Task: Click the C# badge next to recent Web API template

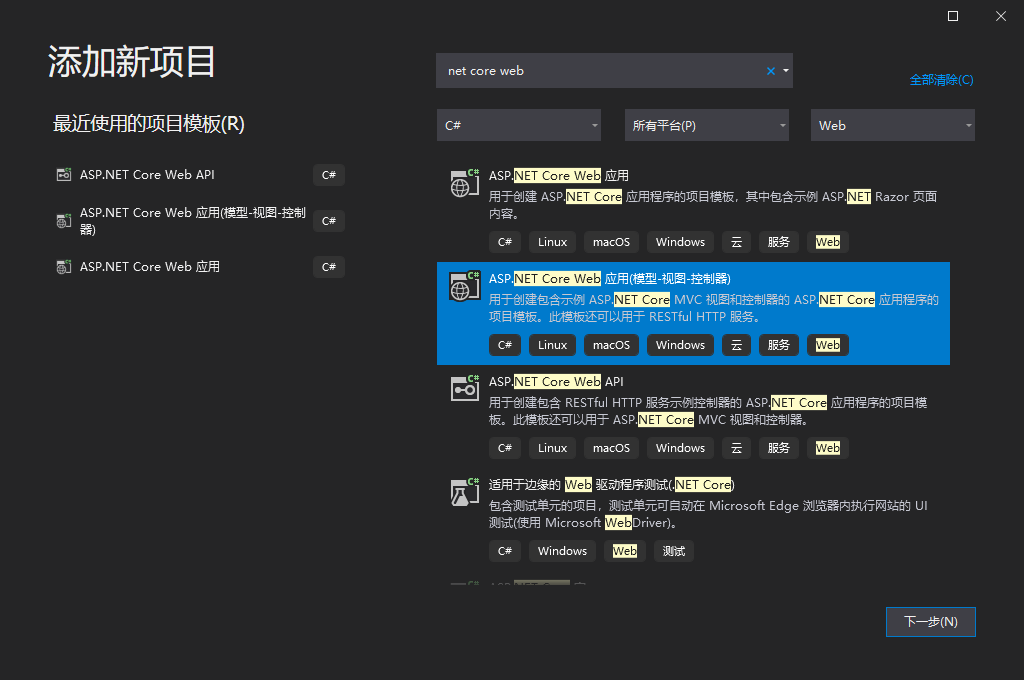Action: click(x=329, y=174)
